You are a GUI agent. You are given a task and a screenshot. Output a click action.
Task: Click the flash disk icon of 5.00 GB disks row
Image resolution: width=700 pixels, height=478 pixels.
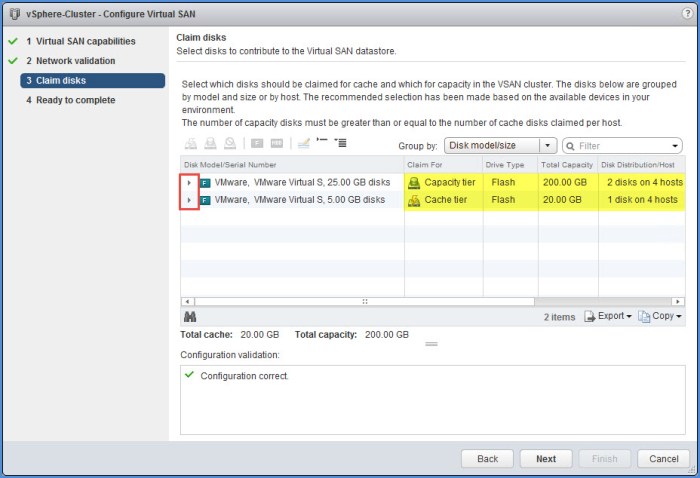point(205,200)
